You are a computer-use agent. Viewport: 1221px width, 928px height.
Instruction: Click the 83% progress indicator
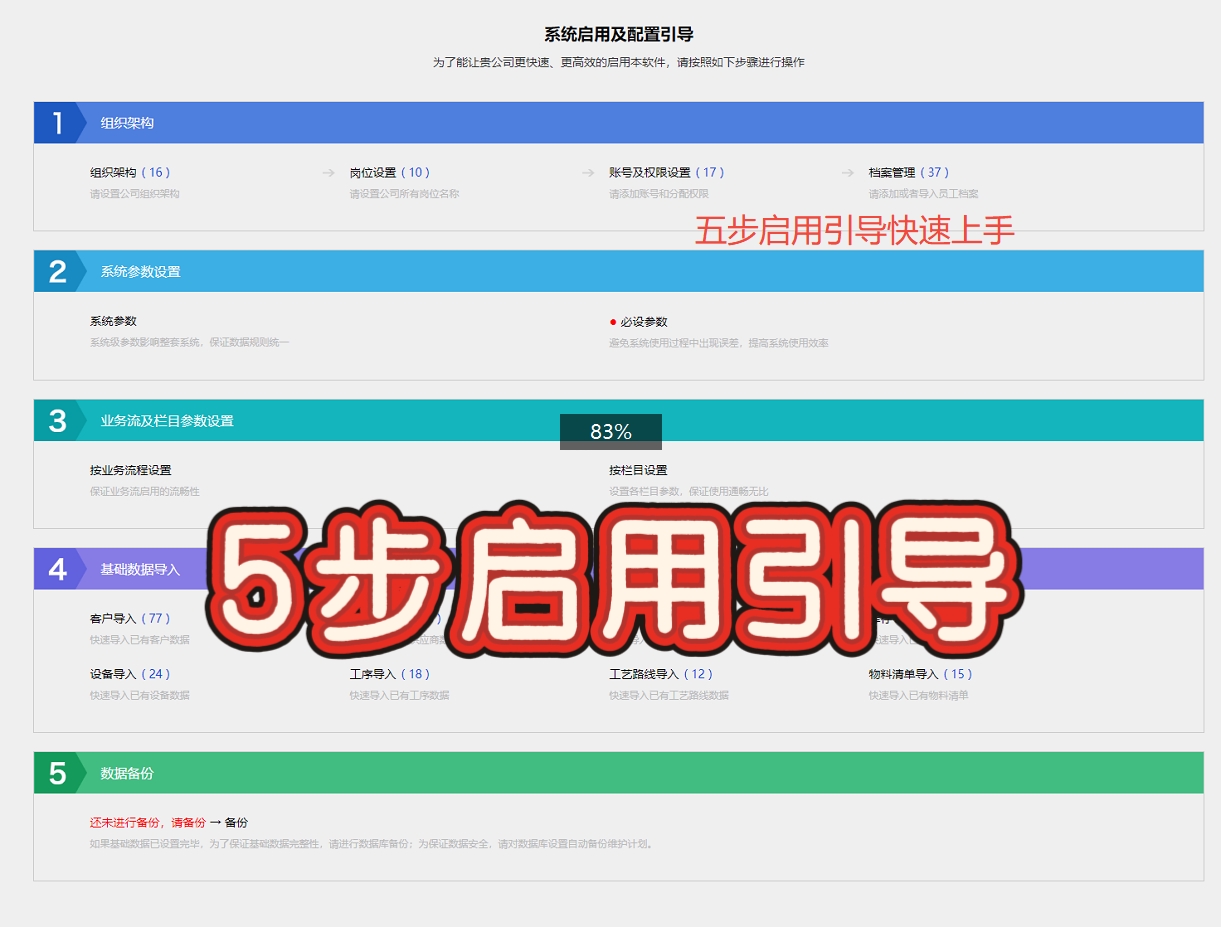pyautogui.click(x=611, y=432)
